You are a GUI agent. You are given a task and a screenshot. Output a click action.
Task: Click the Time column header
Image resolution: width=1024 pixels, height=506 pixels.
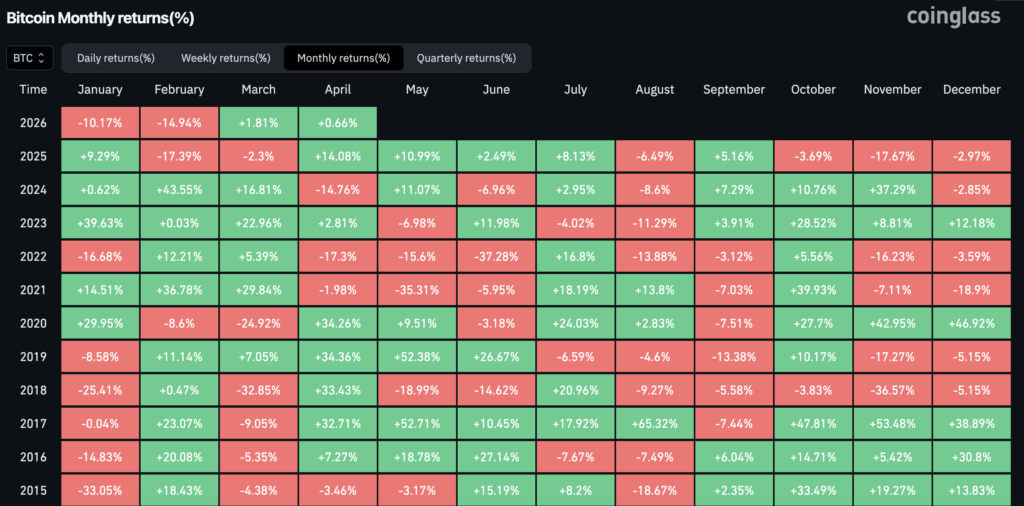point(33,90)
